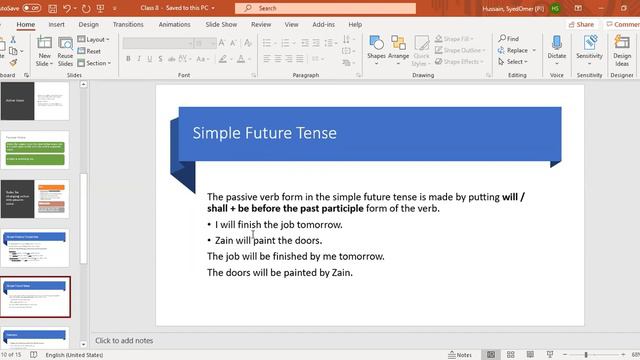Click the spell check book icon
The height and width of the screenshot is (360, 640).
[x=33, y=355]
